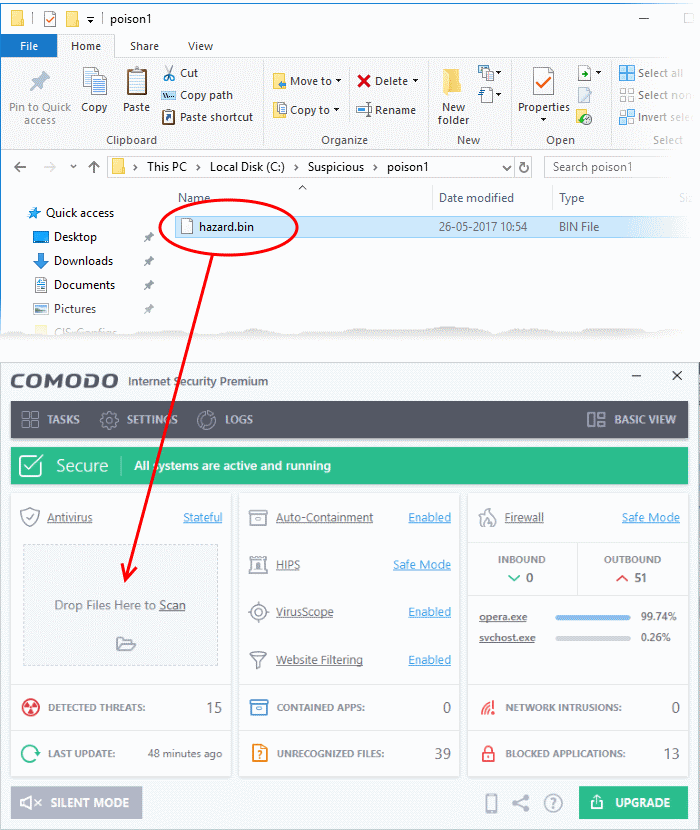This screenshot has width=700, height=830.
Task: Switch to the Home ribbon tab
Action: tap(86, 46)
